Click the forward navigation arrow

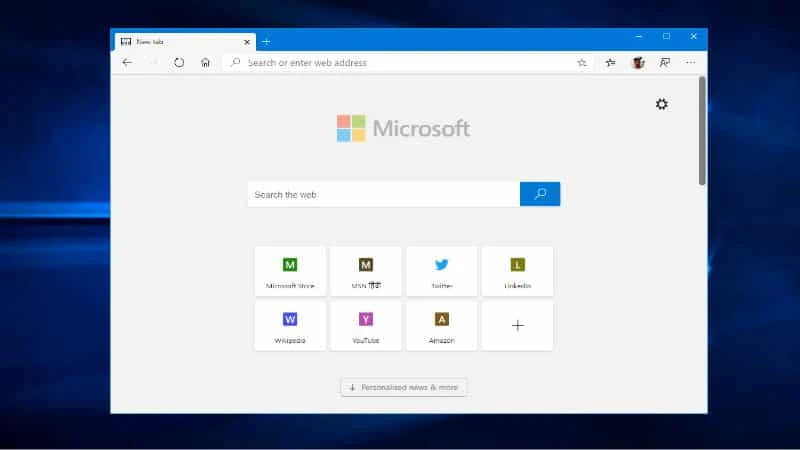coord(153,62)
